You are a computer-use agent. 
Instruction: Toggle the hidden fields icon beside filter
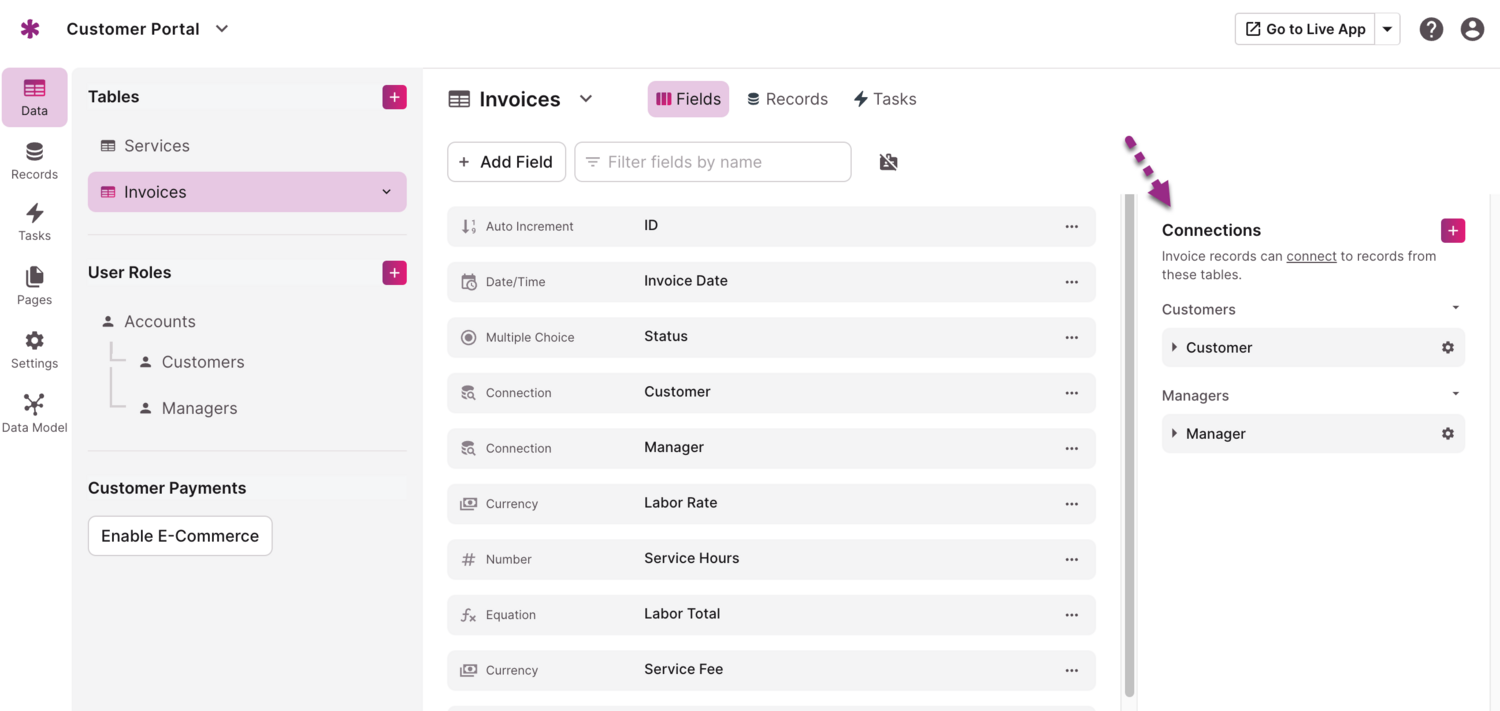(x=888, y=162)
